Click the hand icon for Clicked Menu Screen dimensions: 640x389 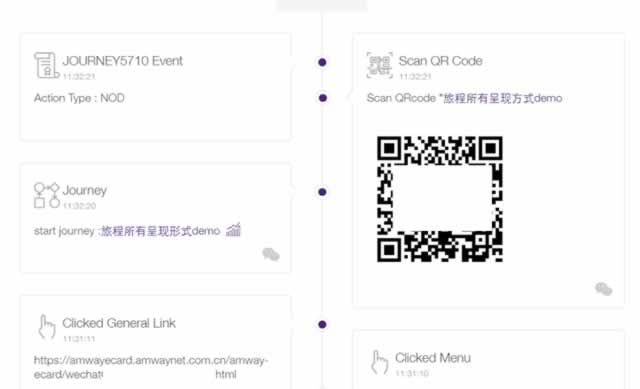[379, 362]
